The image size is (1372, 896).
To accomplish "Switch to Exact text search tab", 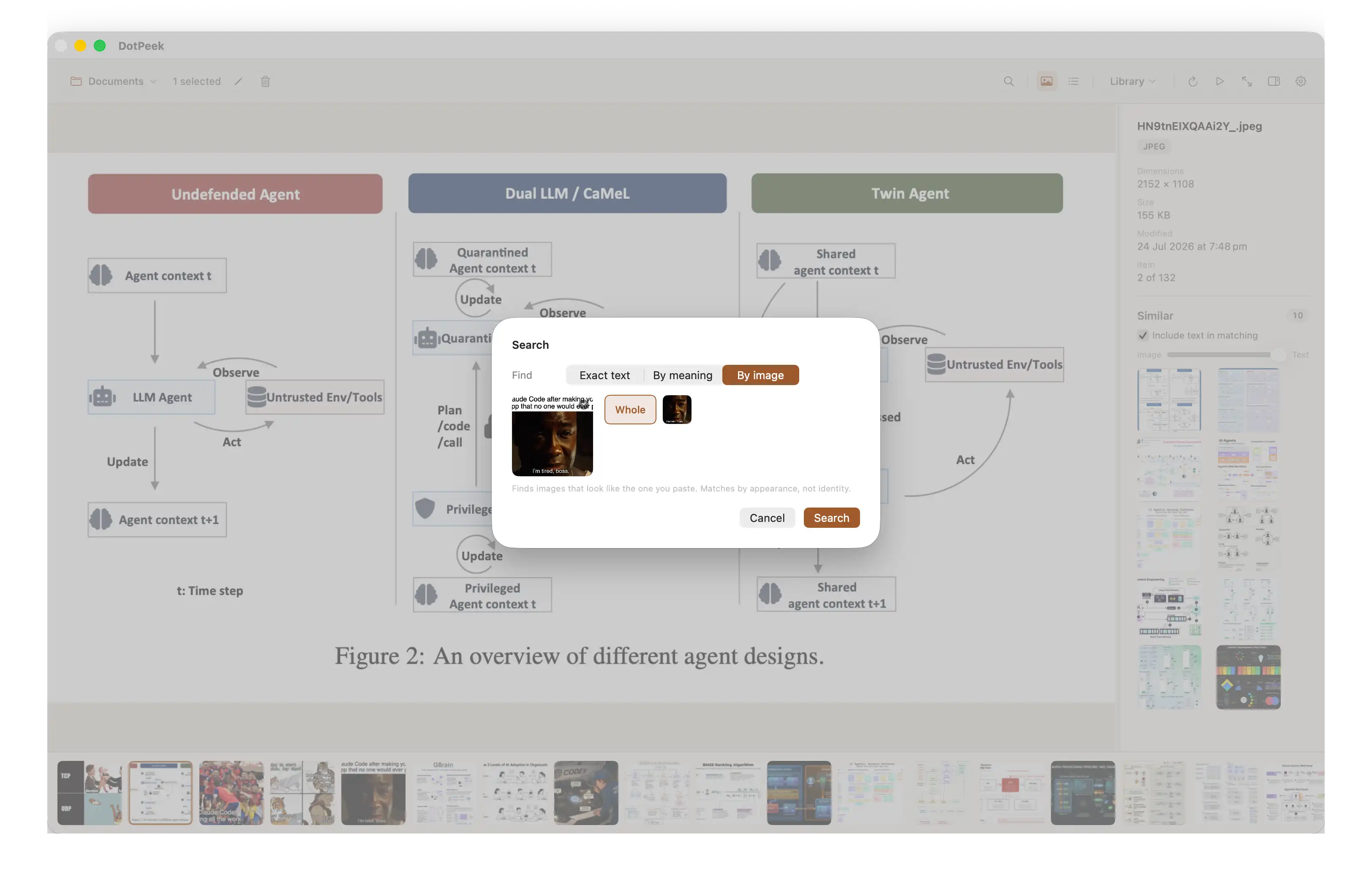I will [x=604, y=375].
